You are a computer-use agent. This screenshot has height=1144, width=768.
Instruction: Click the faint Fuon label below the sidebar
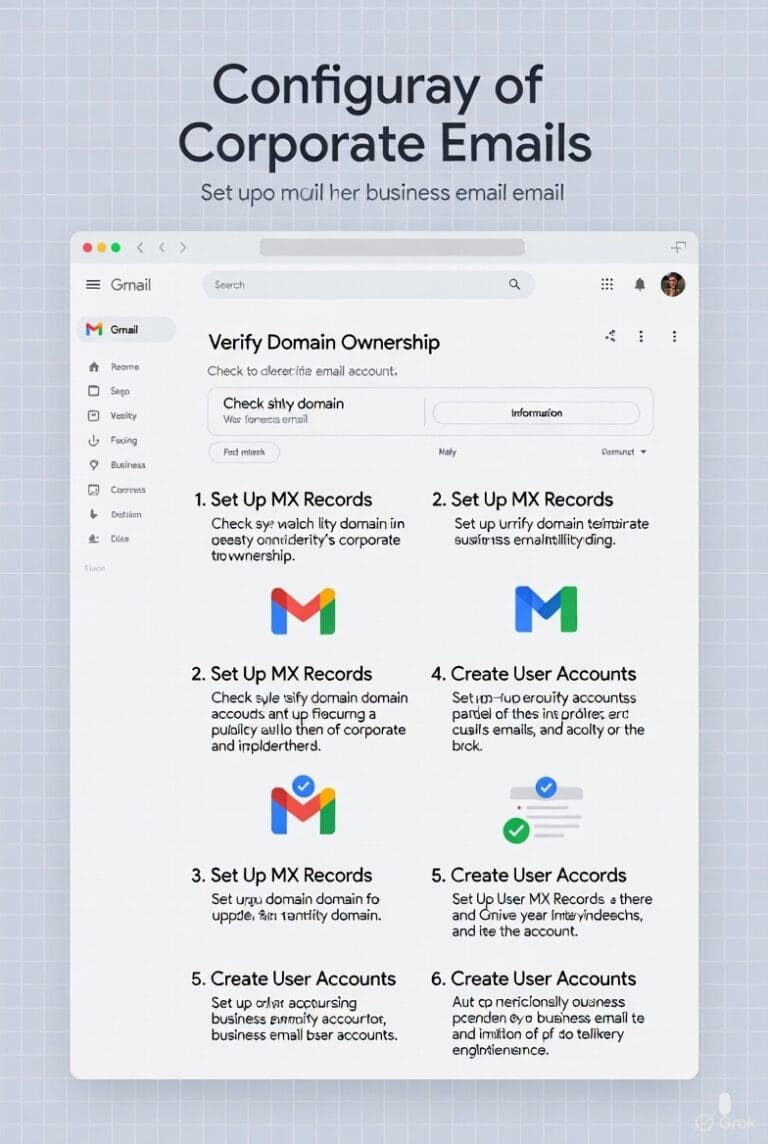point(95,568)
